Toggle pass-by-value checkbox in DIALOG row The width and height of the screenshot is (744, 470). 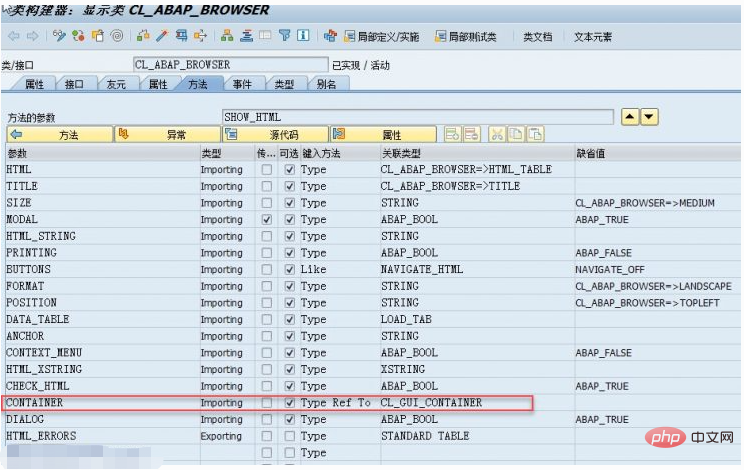point(267,419)
